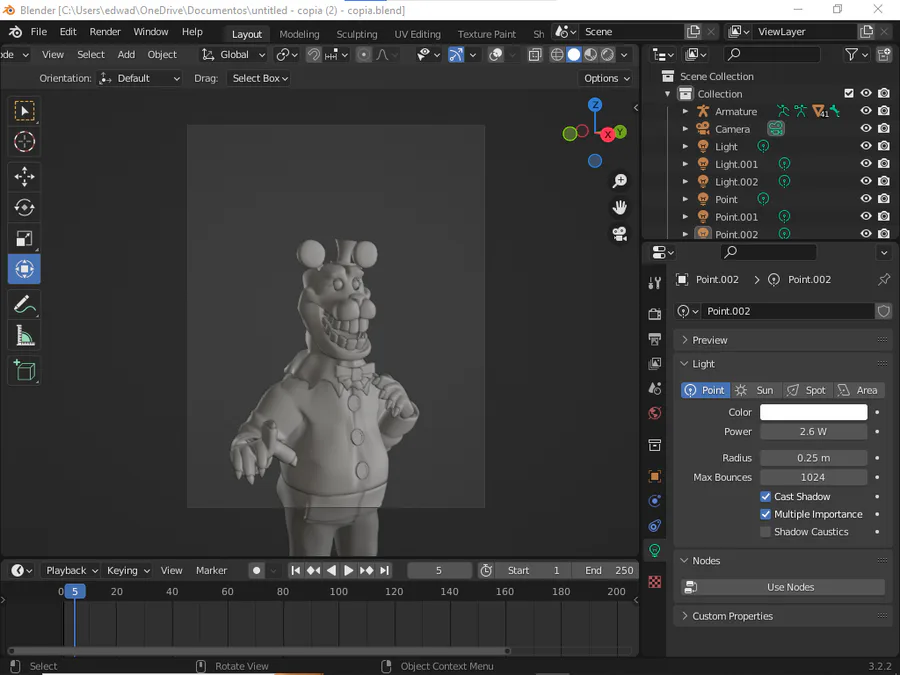Open the Render menu

click(105, 32)
